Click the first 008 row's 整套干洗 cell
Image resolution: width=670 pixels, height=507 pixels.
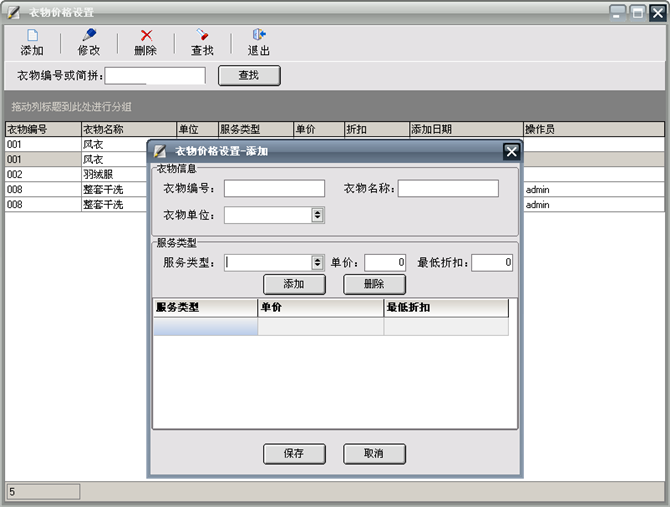click(x=114, y=189)
